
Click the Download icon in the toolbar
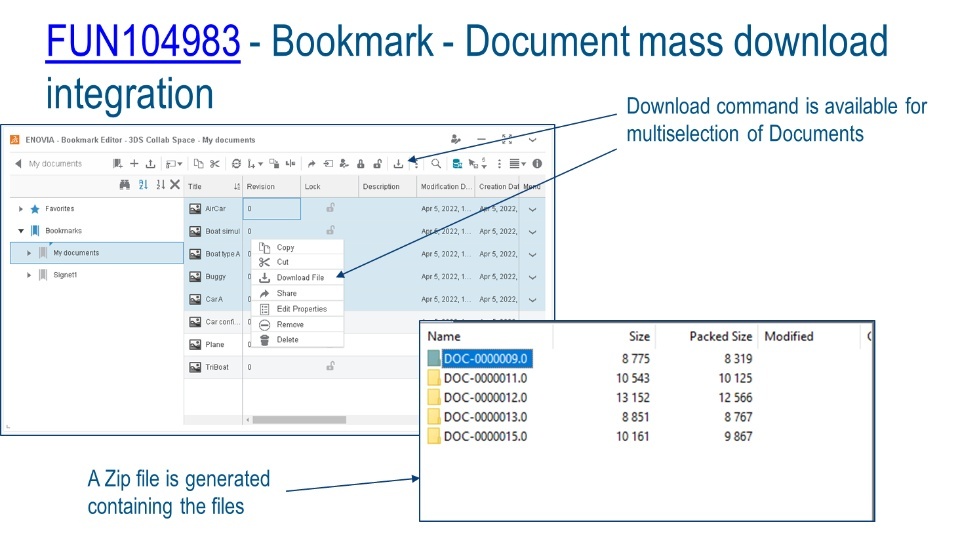click(x=398, y=163)
